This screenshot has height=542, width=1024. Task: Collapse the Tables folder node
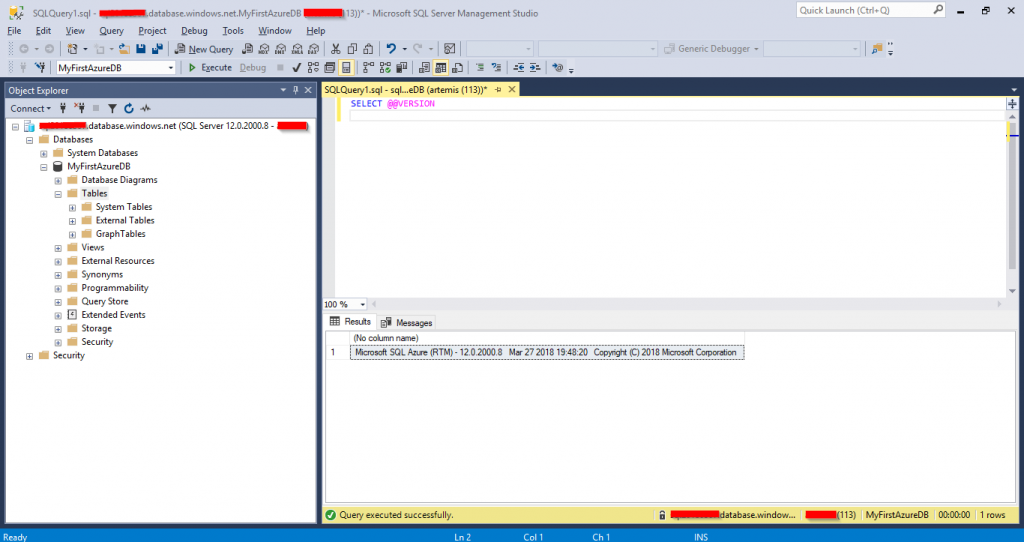(x=58, y=194)
